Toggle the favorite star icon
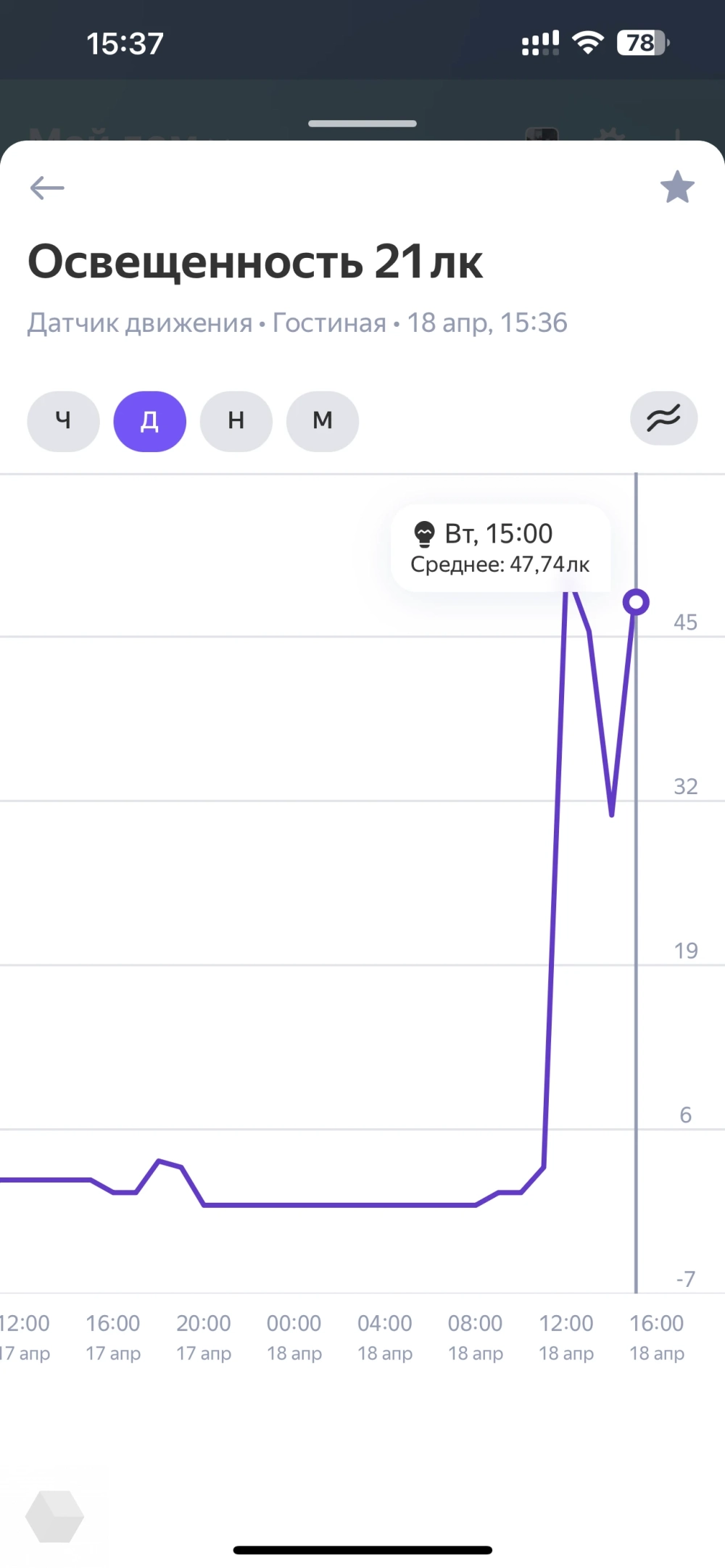The image size is (725, 1568). click(x=677, y=187)
